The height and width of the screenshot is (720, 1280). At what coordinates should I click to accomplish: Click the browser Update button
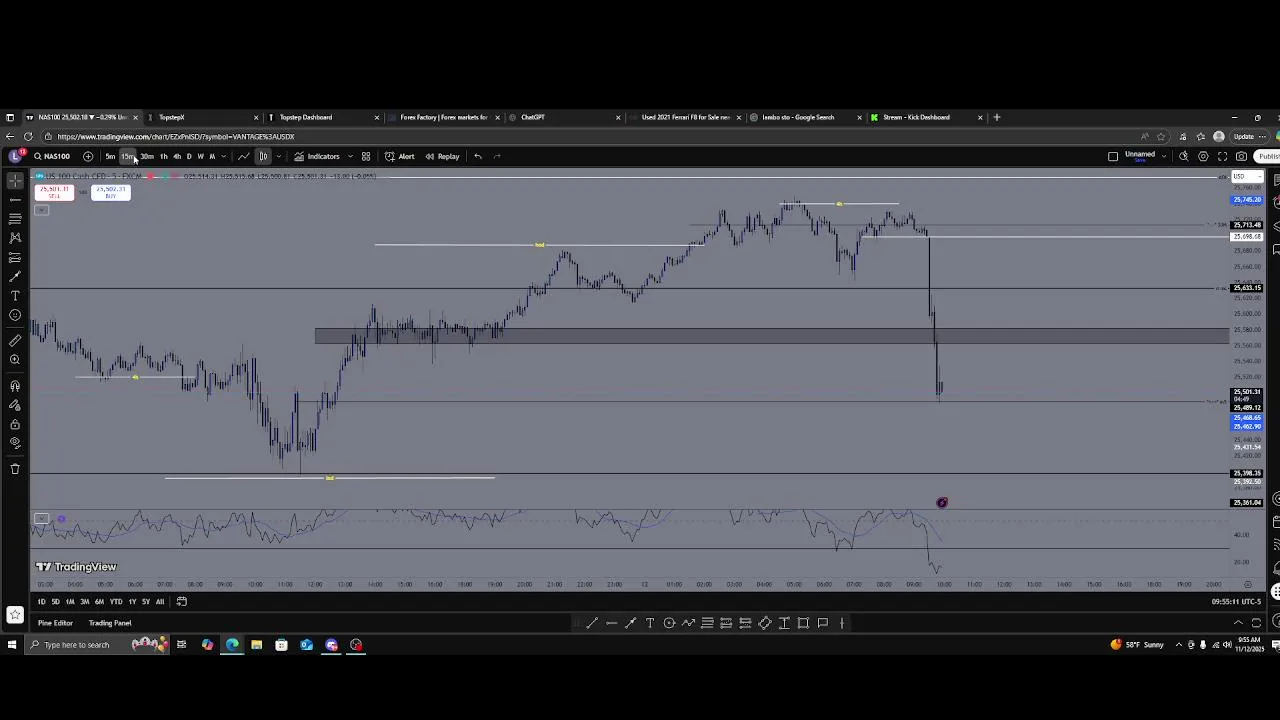pos(1247,137)
